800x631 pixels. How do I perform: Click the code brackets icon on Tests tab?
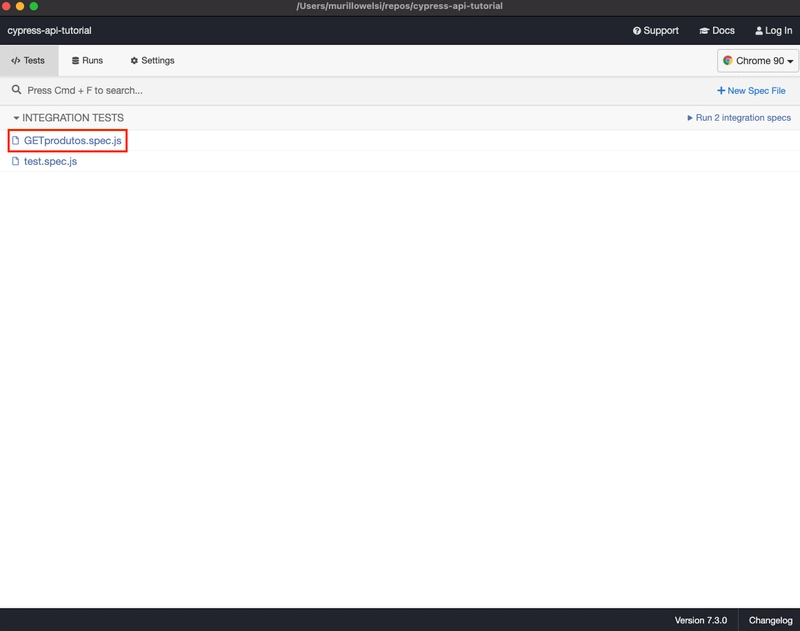15,61
